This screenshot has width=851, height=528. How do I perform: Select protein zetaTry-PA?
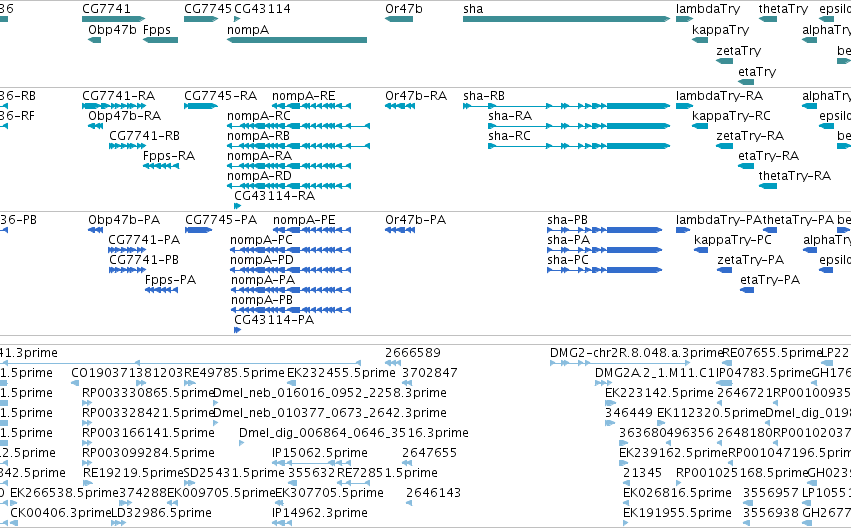[751, 260]
